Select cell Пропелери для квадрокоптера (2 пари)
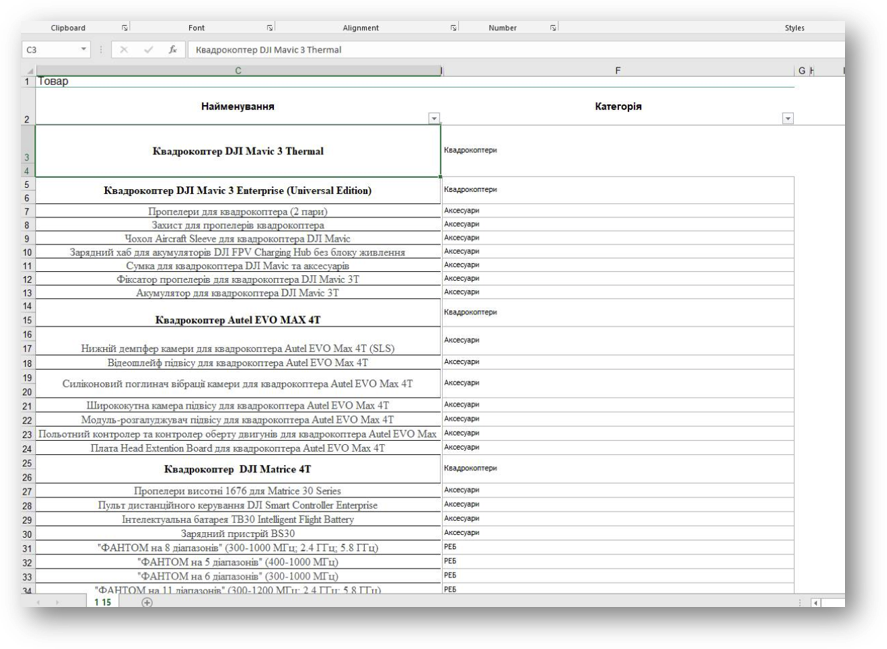This screenshot has width=887, height=649. 238,212
